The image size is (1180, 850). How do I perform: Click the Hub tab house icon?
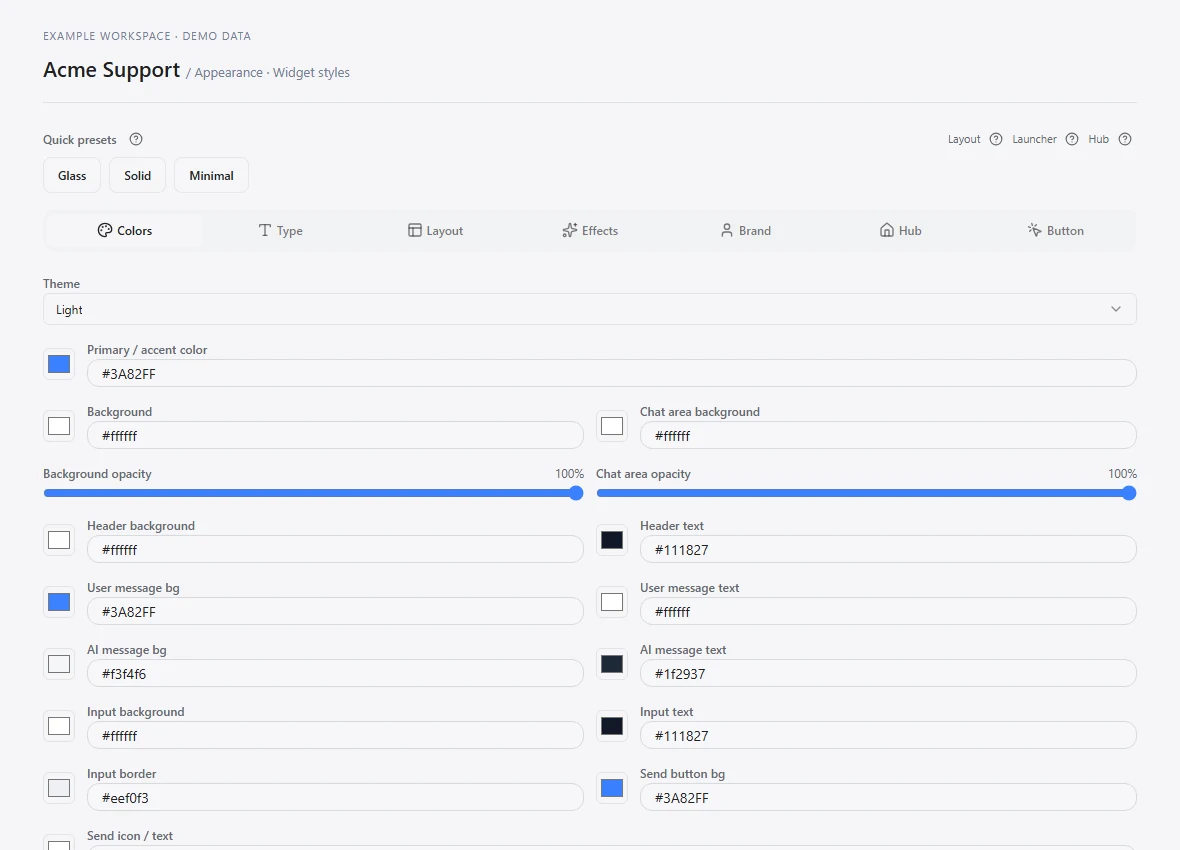click(x=887, y=230)
